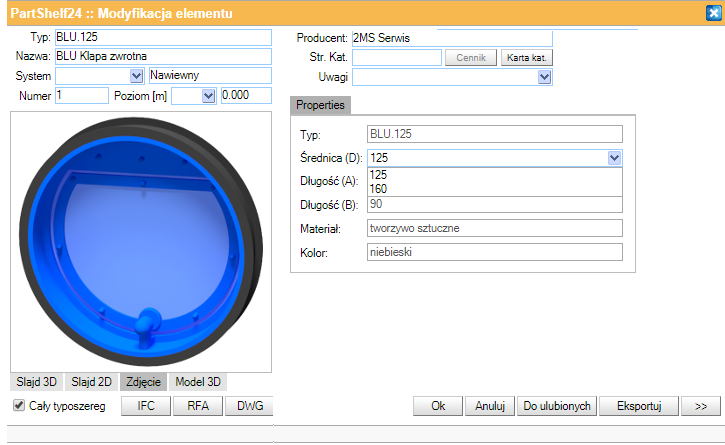Open the System dropdown list
Image resolution: width=725 pixels, height=445 pixels.
click(136, 76)
